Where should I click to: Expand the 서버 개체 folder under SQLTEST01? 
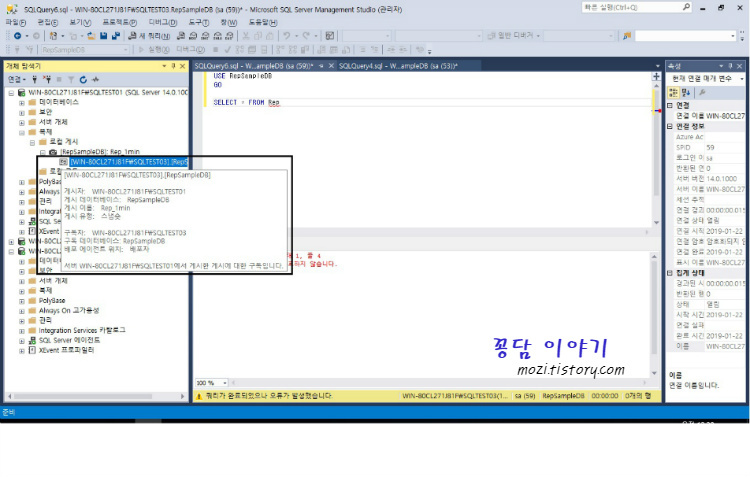pyautogui.click(x=22, y=122)
